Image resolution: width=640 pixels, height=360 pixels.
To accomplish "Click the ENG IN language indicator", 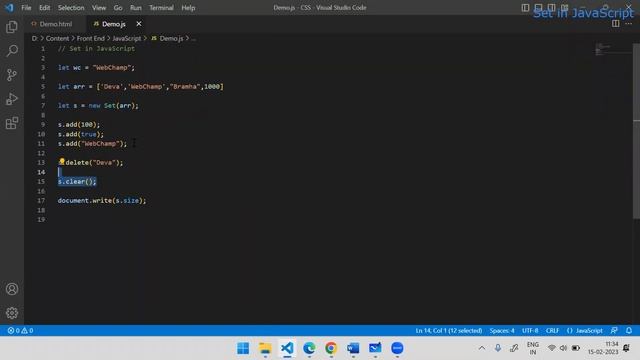I will (533, 348).
